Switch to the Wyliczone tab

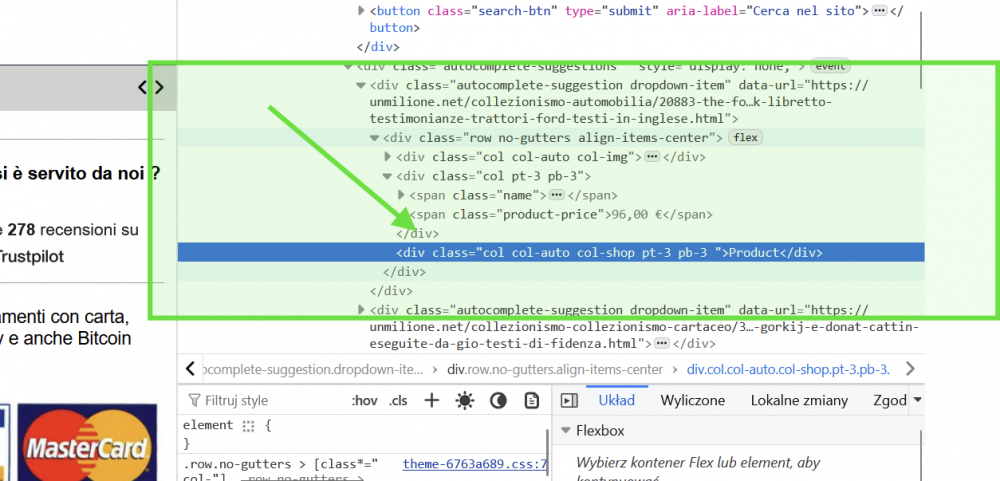[x=693, y=401]
